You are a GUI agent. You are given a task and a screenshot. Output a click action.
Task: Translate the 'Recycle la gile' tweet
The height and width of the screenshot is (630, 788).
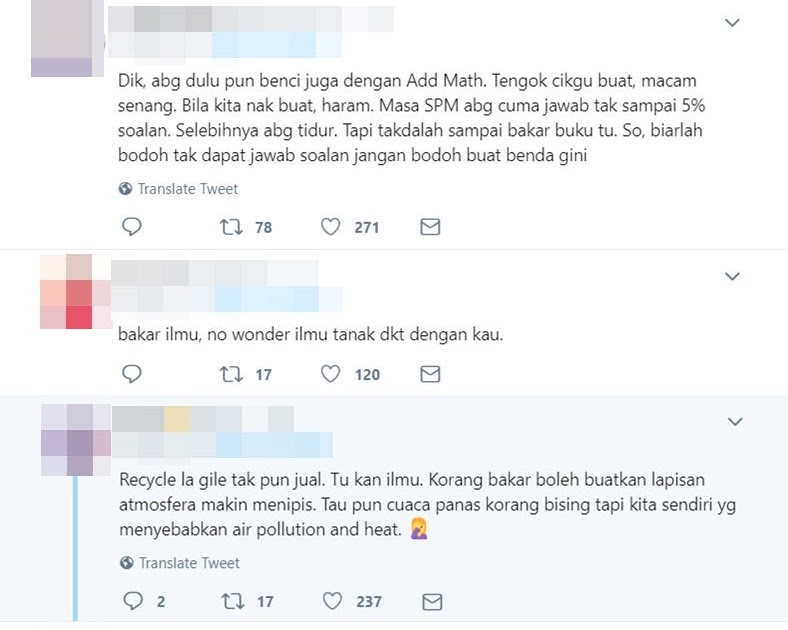click(x=180, y=563)
